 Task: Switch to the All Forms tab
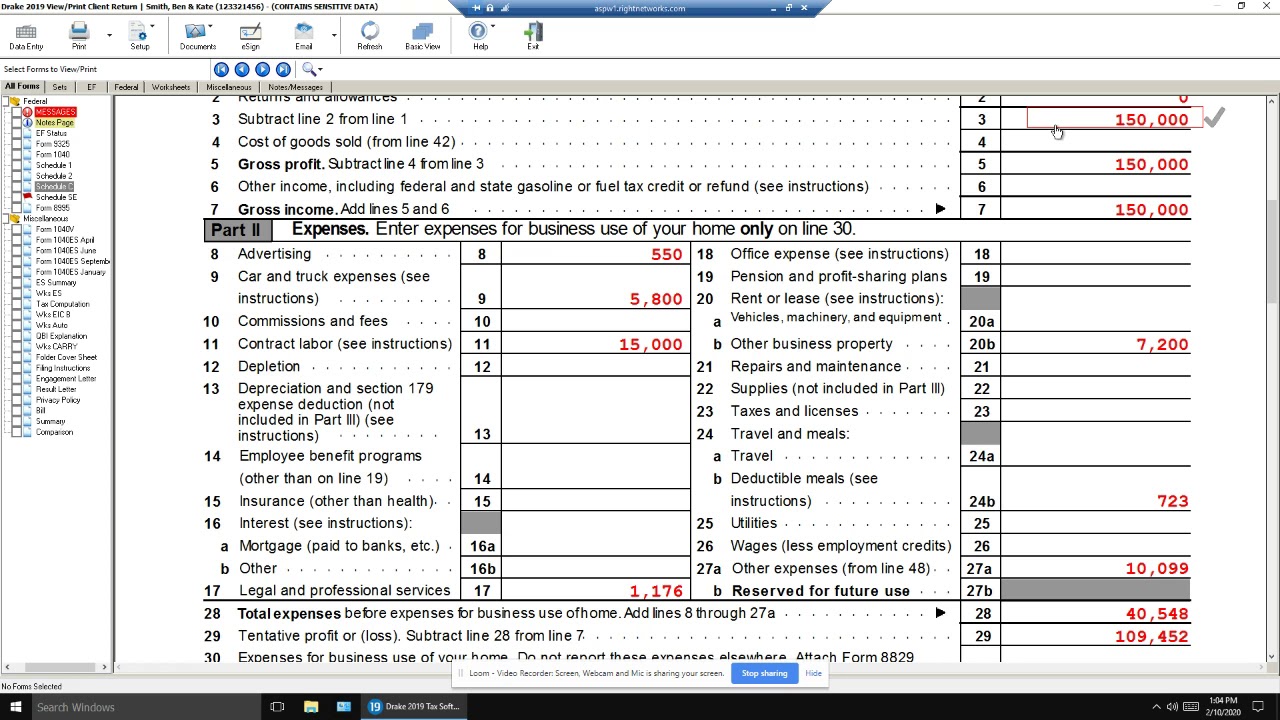[x=22, y=87]
